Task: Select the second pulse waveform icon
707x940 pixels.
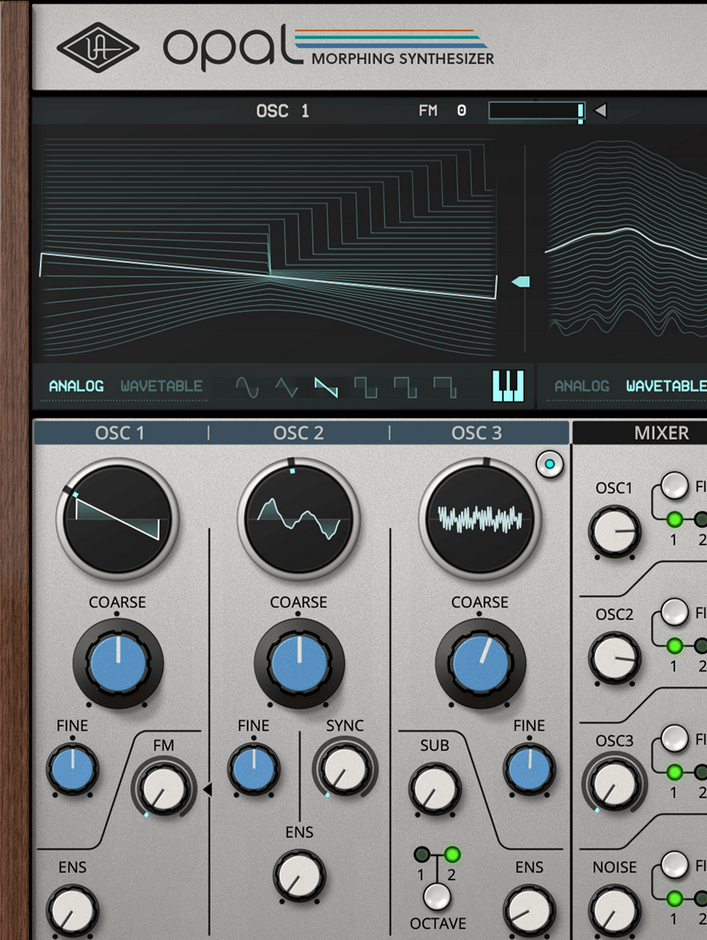Action: (405, 387)
